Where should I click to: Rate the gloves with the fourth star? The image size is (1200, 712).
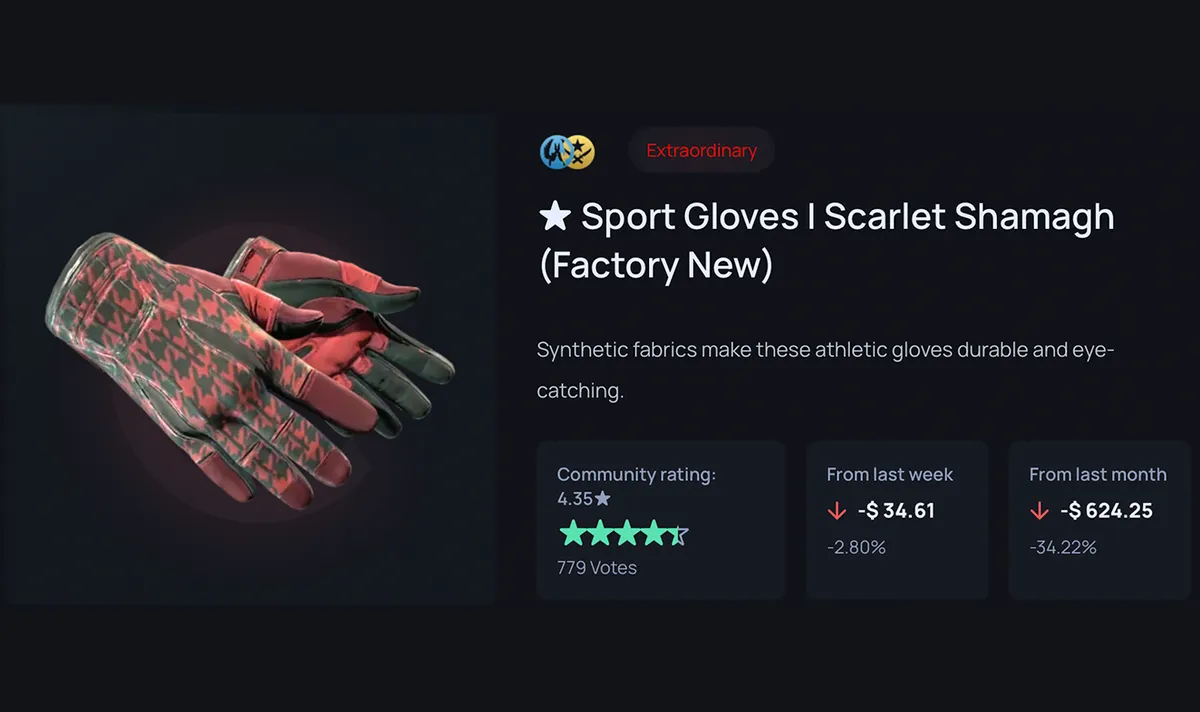[652, 533]
